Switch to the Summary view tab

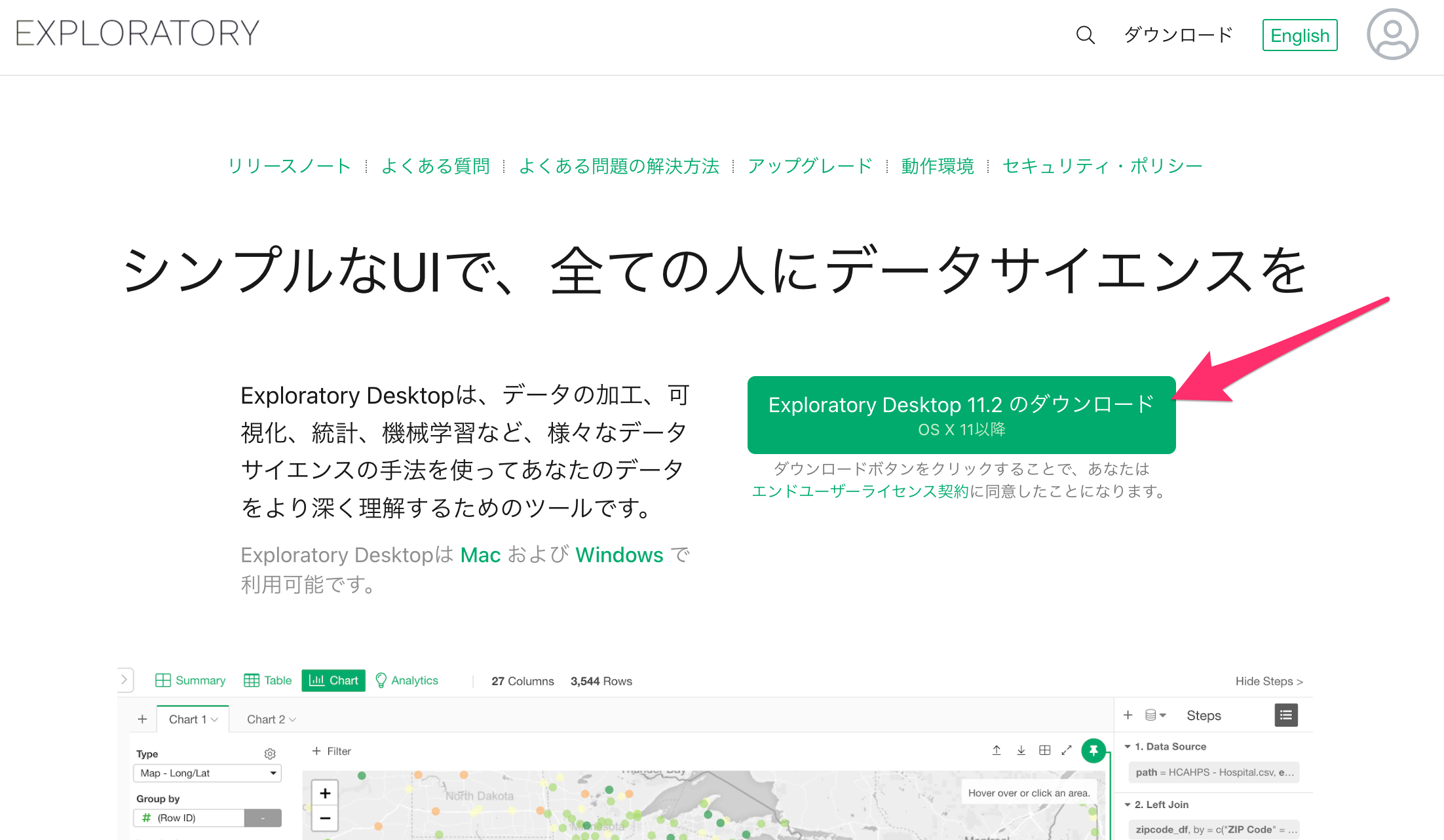pyautogui.click(x=191, y=680)
